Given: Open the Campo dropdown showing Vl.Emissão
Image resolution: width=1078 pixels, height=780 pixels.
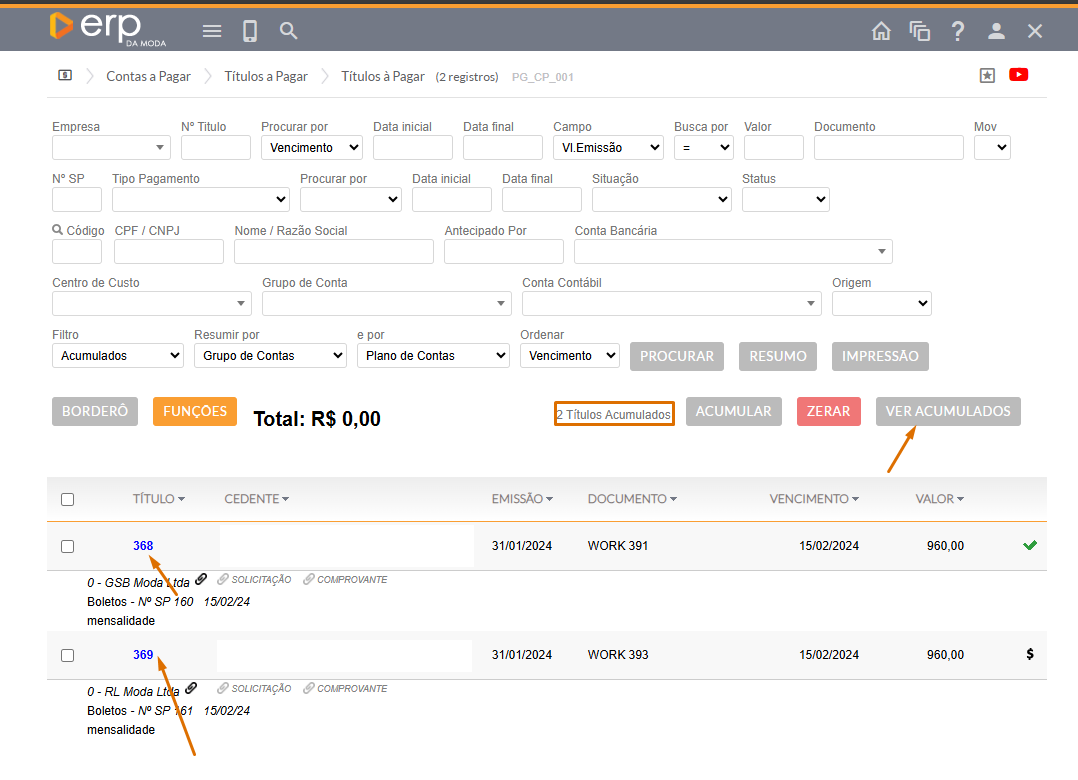Looking at the screenshot, I should tap(608, 147).
